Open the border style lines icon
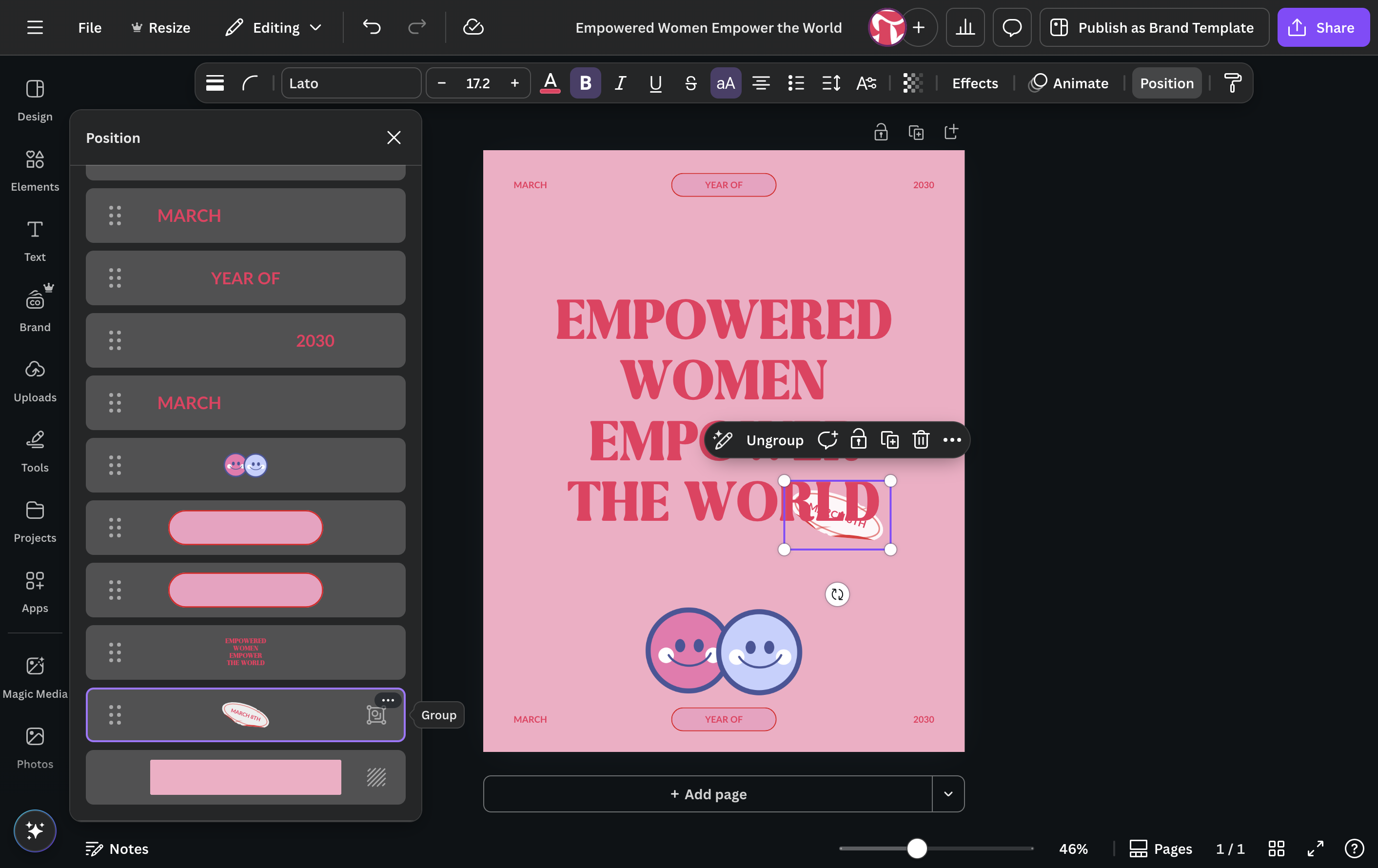The height and width of the screenshot is (868, 1378). [215, 83]
